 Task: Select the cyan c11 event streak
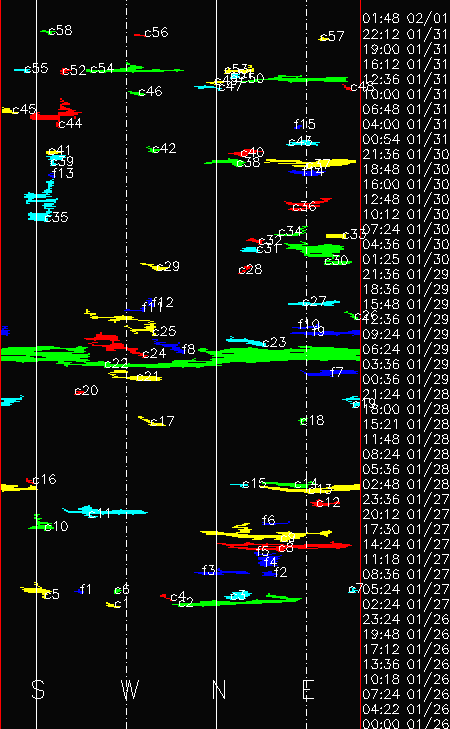pos(105,511)
